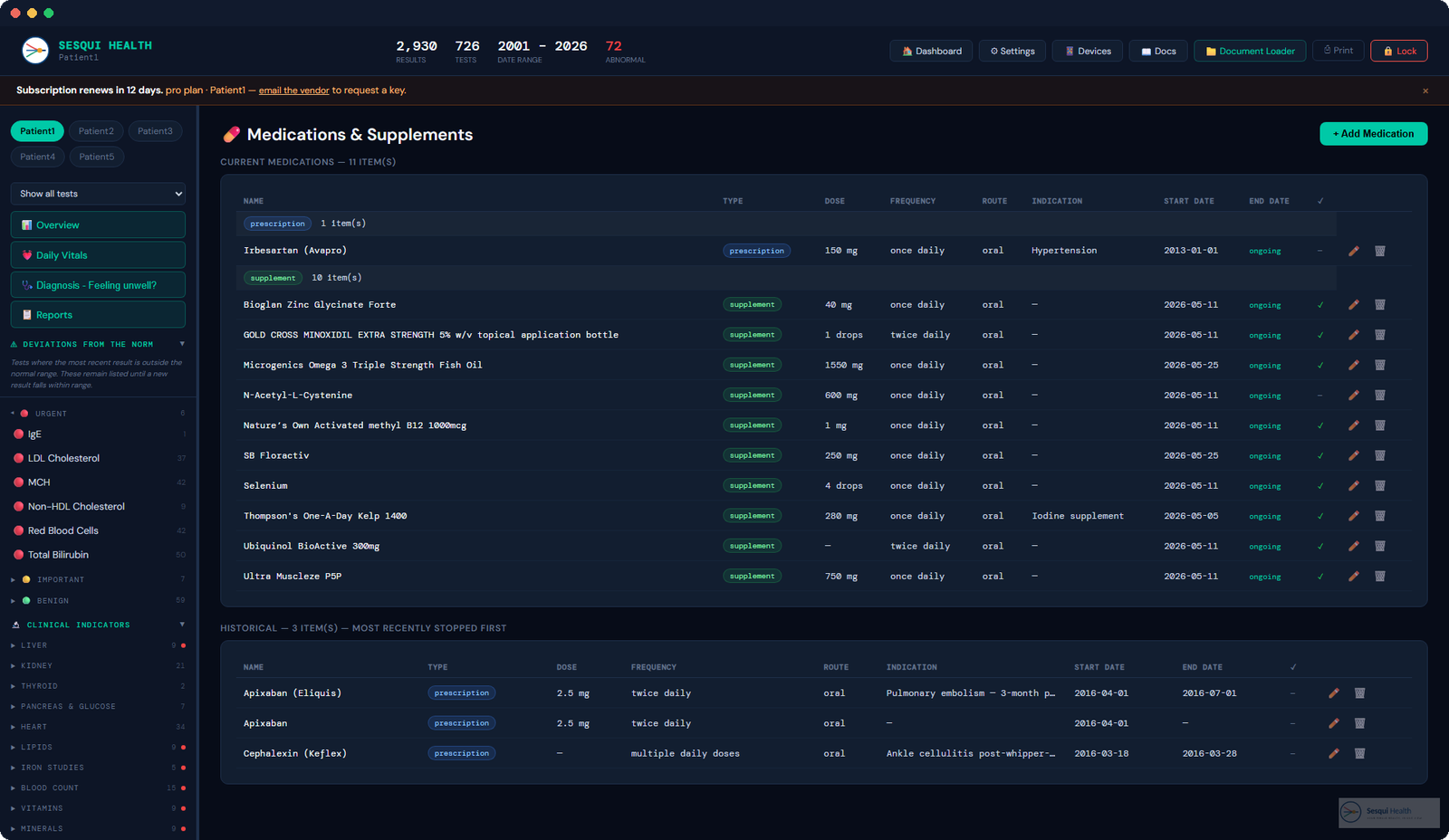Open Diagnosis - Feeling unwell? section

(x=98, y=285)
